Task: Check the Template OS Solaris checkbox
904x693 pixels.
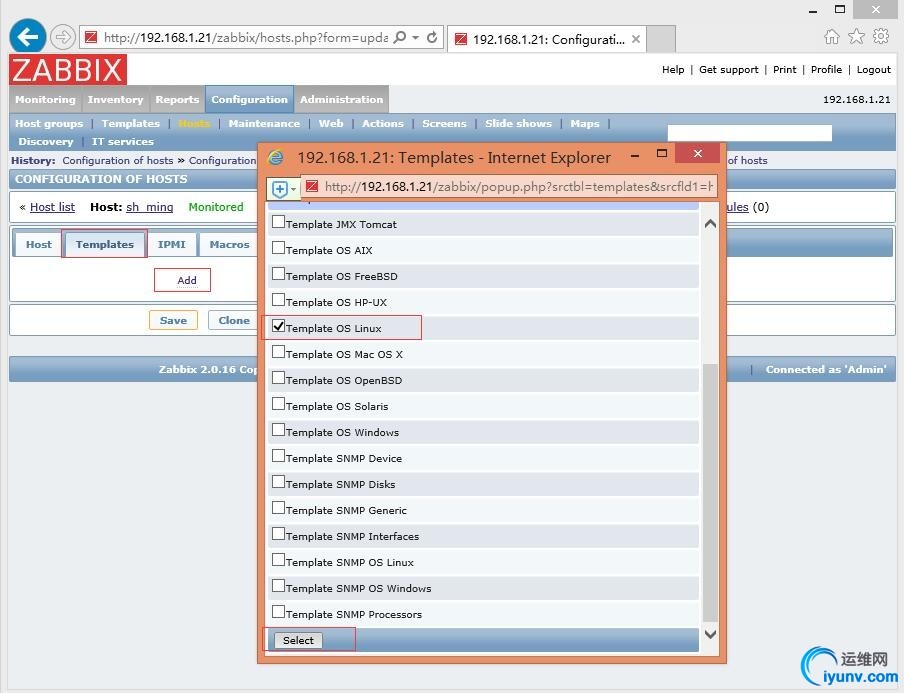Action: click(278, 404)
